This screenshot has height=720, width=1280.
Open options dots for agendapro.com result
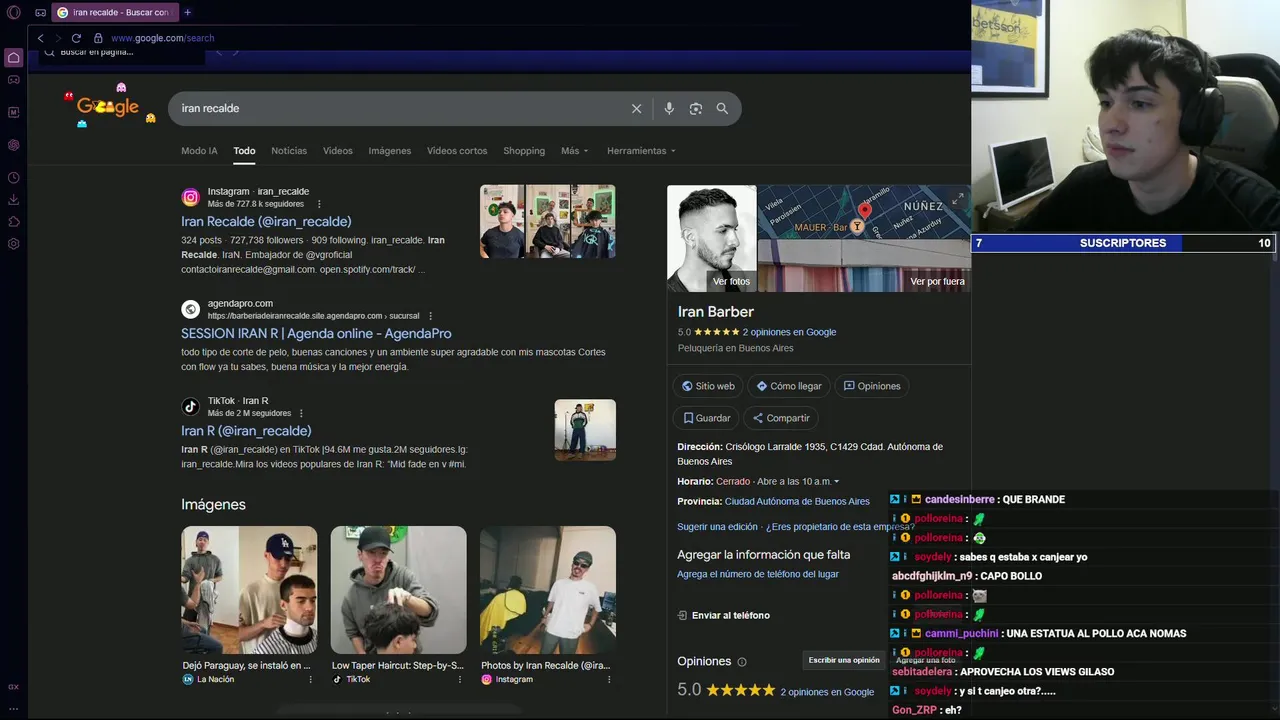[429, 316]
